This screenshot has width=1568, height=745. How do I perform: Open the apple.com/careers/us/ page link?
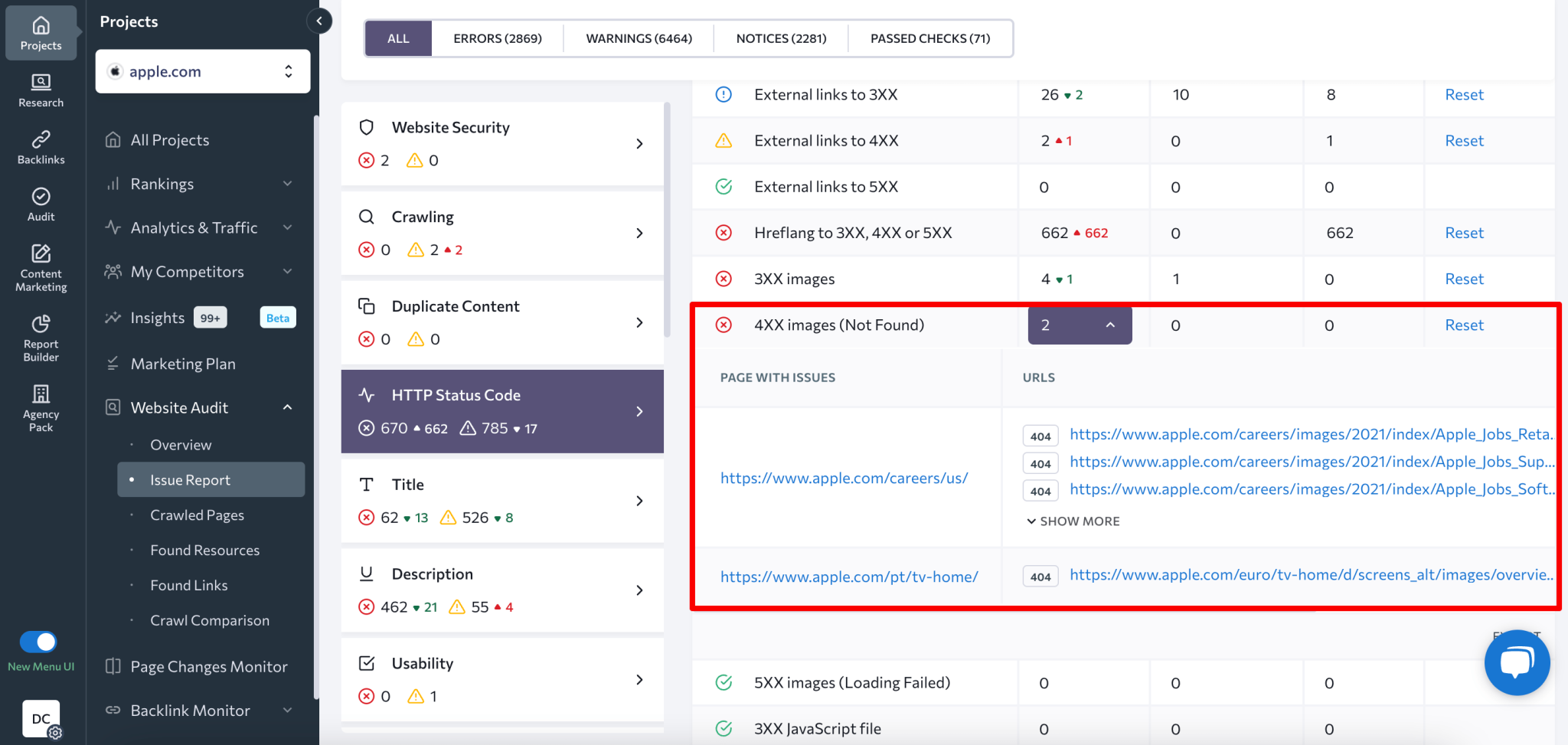(x=844, y=478)
